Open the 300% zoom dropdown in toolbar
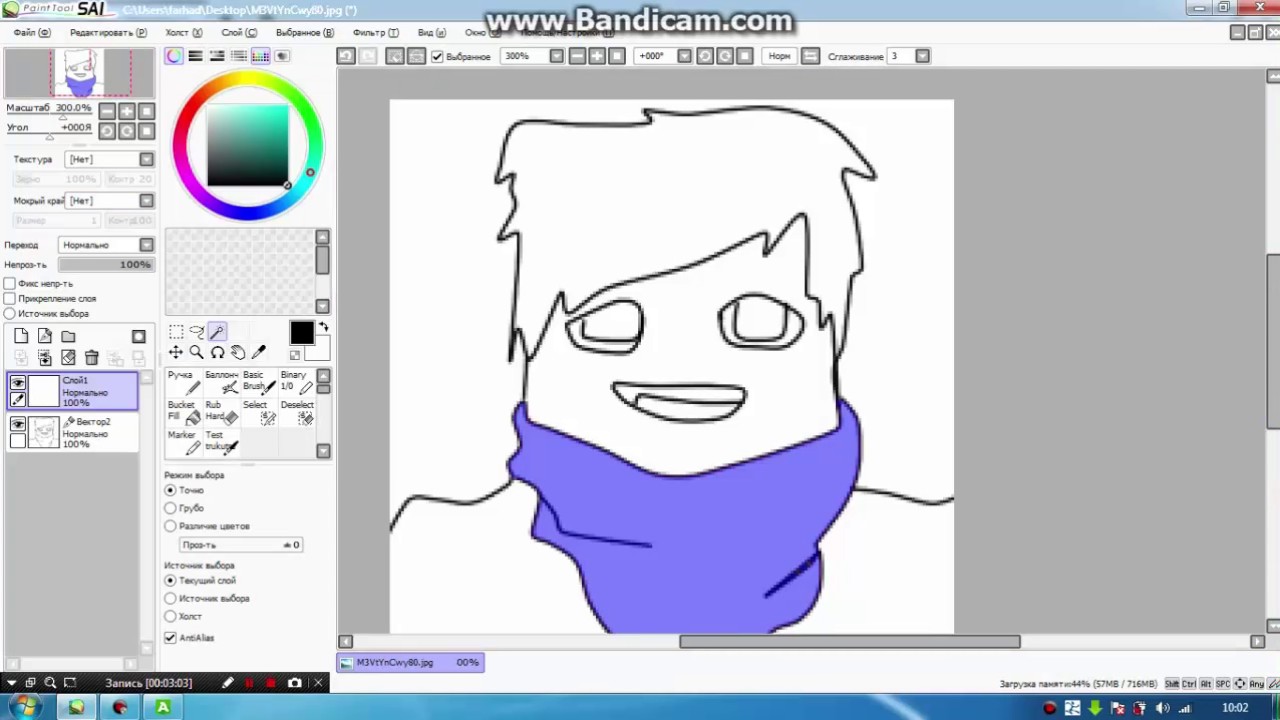1280x720 pixels. 556,56
